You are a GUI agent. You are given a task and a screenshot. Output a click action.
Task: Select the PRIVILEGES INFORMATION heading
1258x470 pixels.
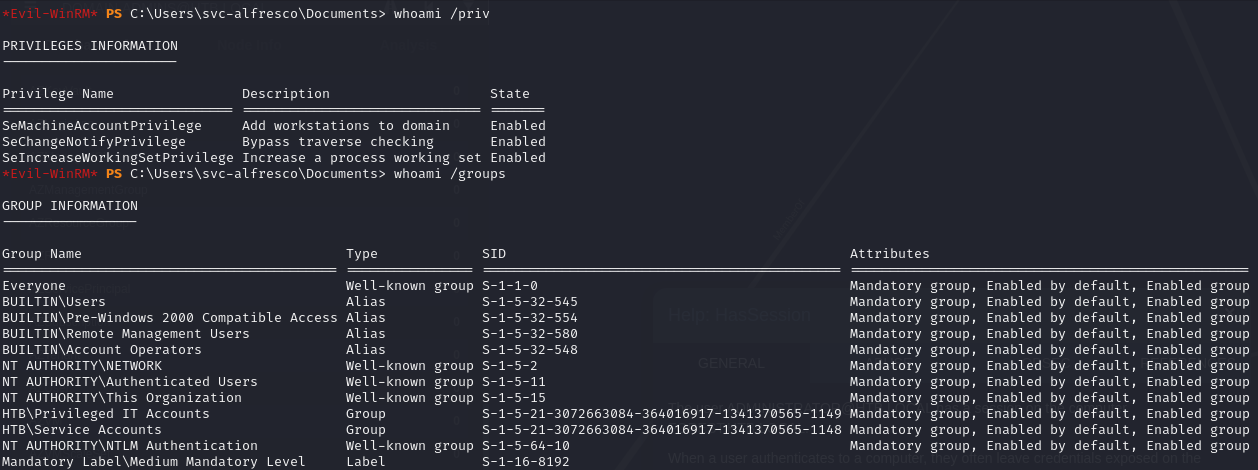[90, 46]
